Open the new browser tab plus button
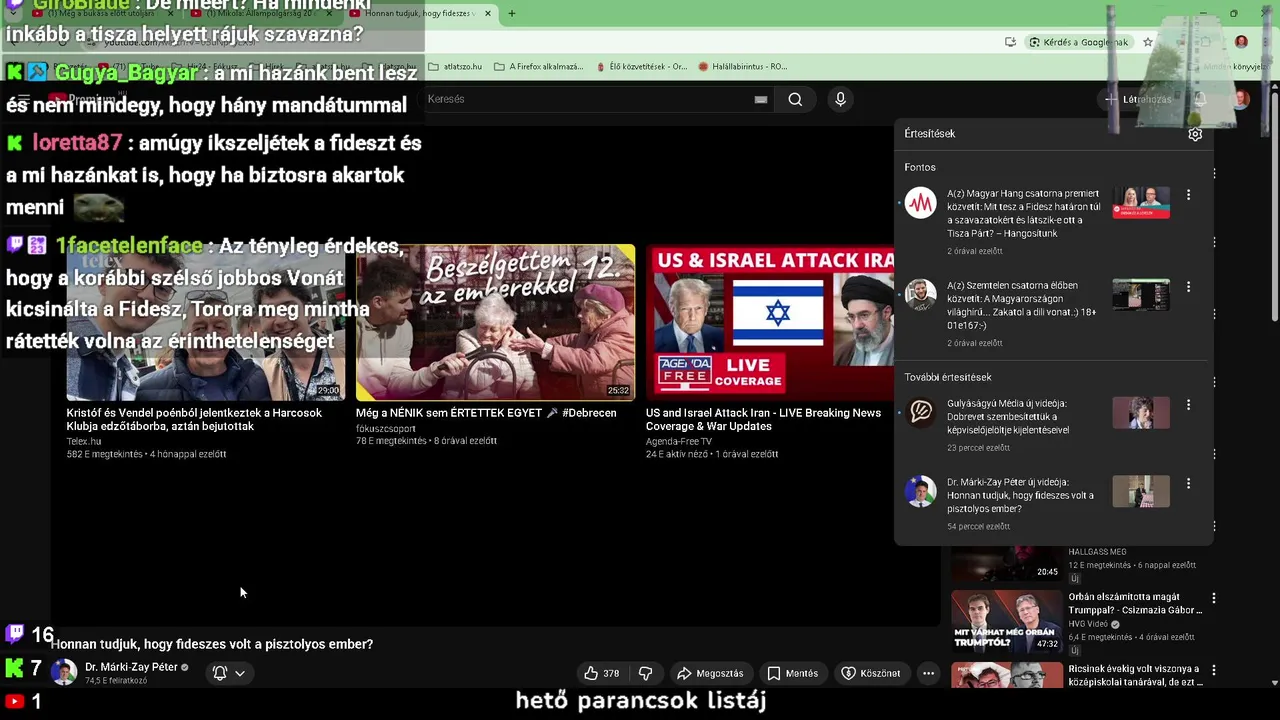 (x=511, y=14)
